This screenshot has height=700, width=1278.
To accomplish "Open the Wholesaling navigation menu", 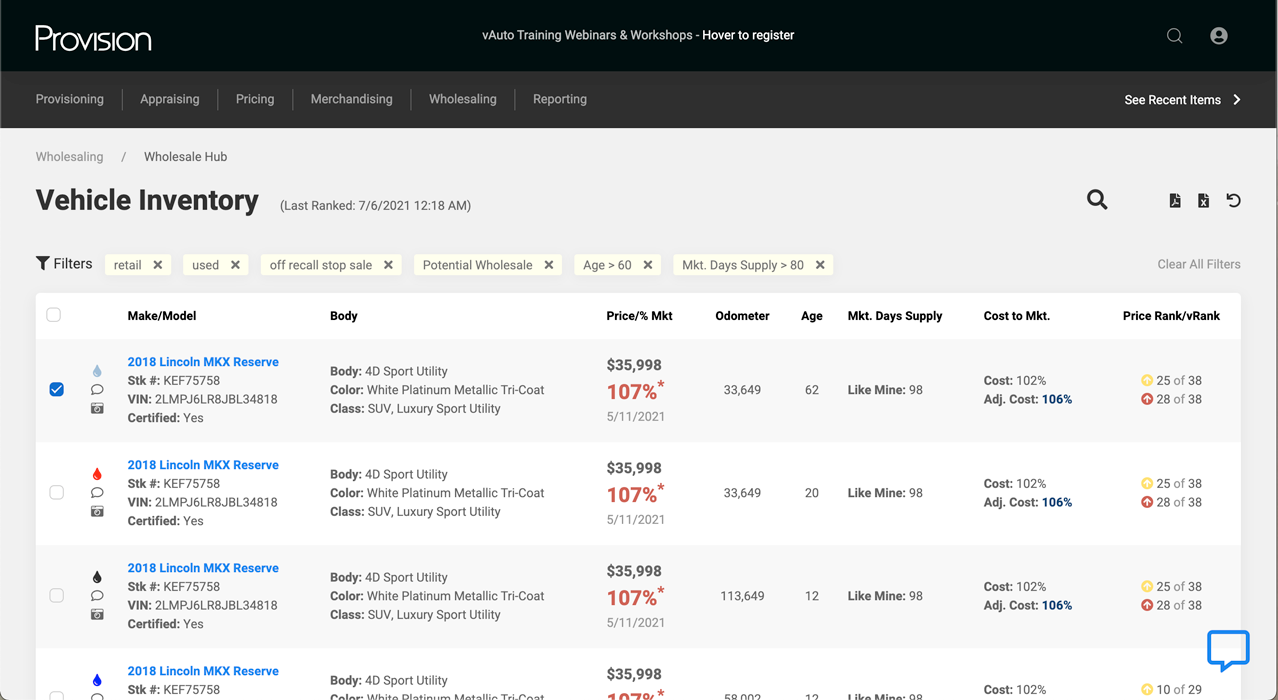I will 462,99.
